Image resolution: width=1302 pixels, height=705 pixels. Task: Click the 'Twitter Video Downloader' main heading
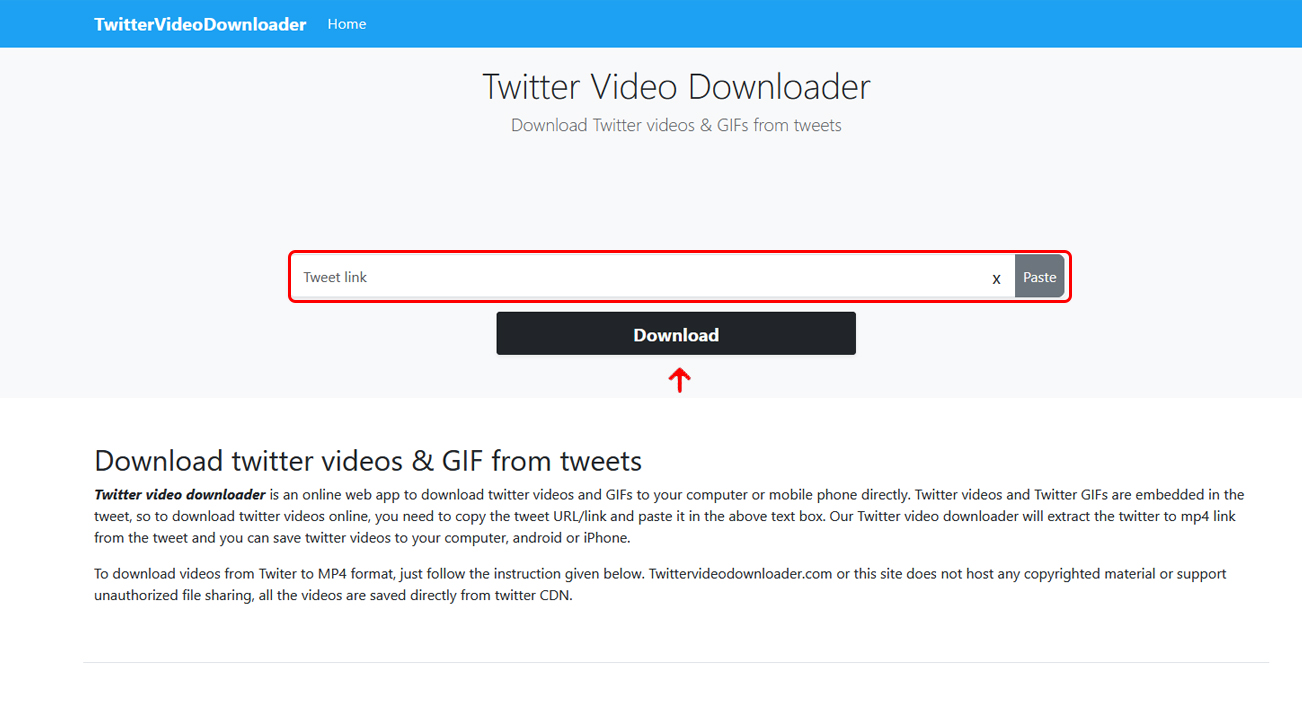[x=676, y=87]
